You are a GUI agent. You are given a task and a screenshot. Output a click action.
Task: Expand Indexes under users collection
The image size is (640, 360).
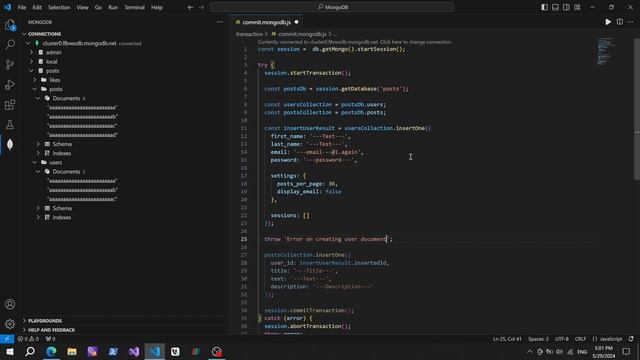62,218
